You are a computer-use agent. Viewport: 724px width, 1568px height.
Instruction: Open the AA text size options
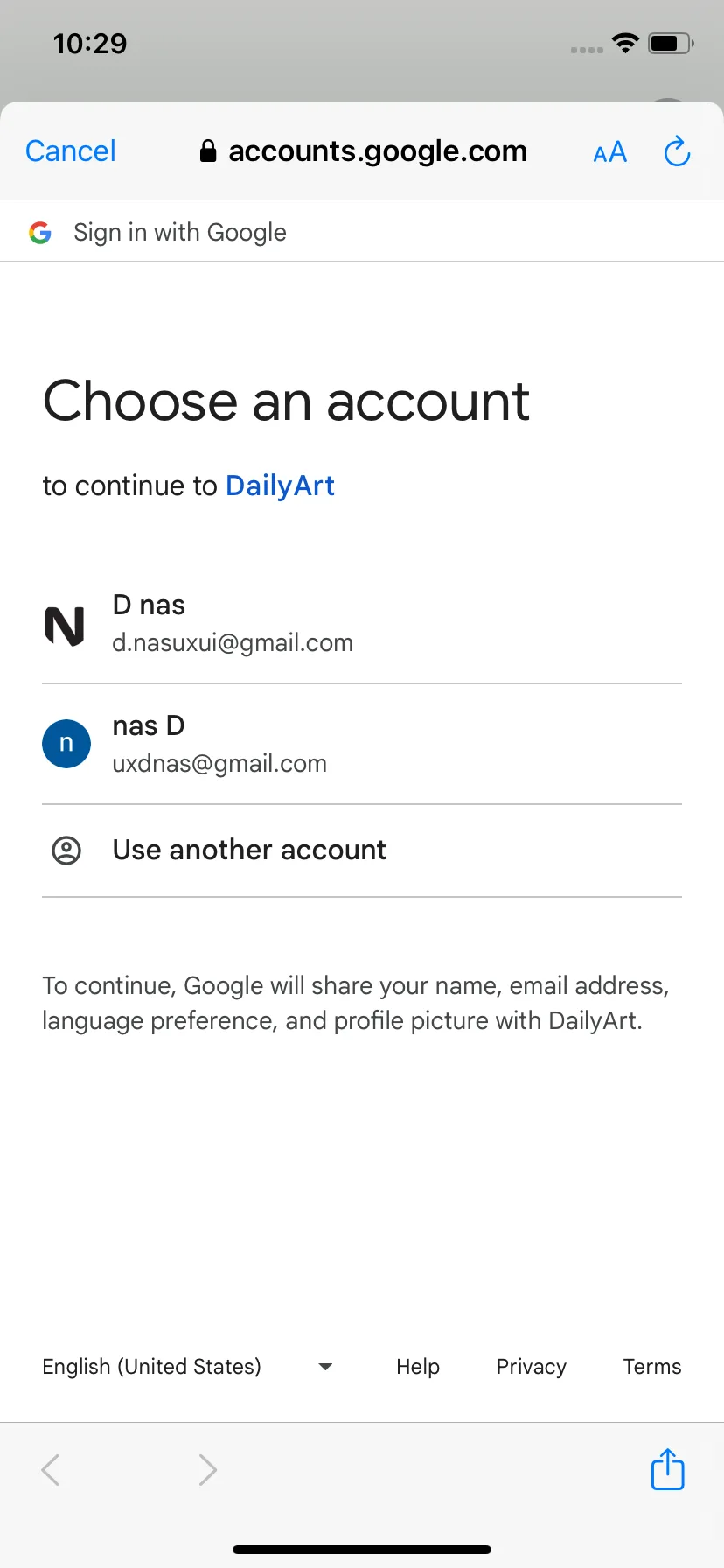[609, 152]
